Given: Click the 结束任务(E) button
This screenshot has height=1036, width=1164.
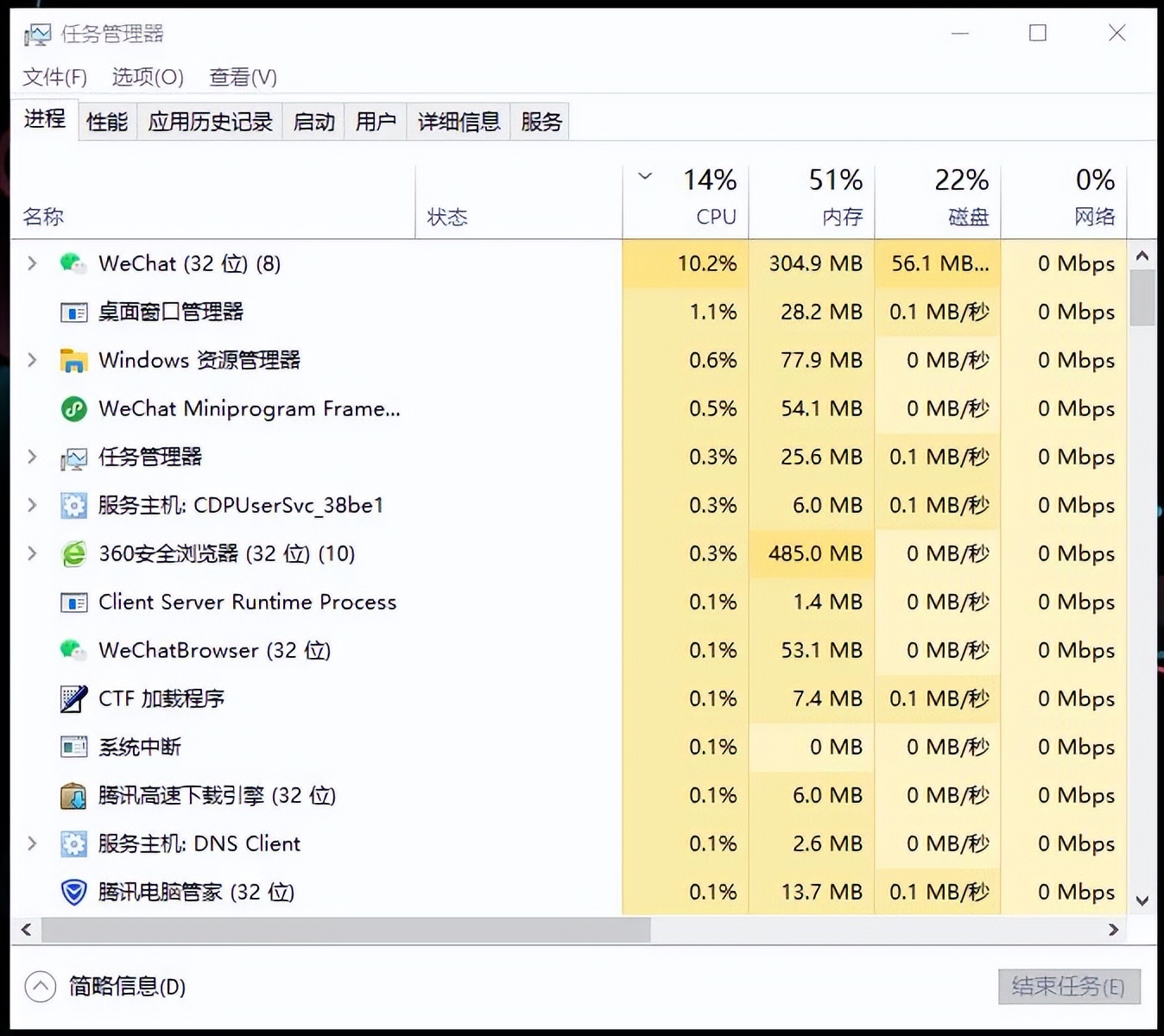Looking at the screenshot, I should pos(1069,987).
